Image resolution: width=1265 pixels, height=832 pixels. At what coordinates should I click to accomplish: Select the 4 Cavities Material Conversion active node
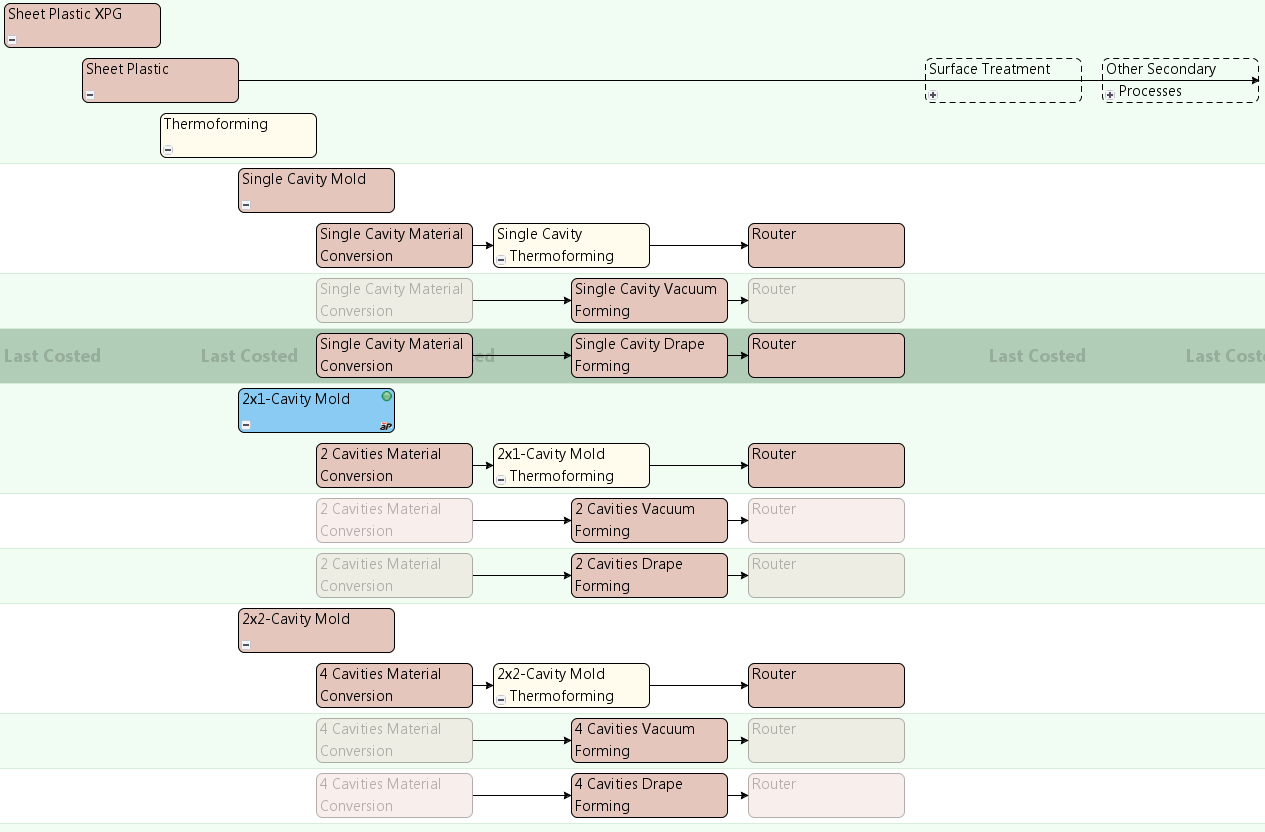pos(394,685)
